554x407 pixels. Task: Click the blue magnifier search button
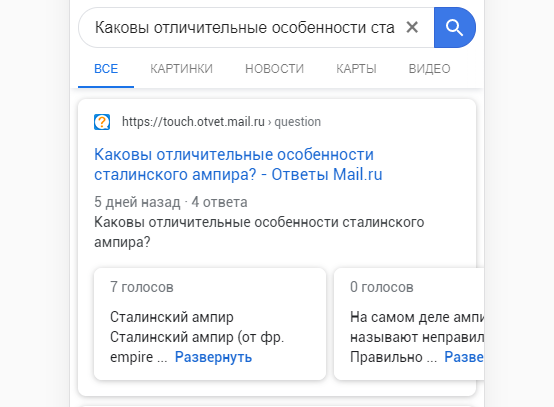click(454, 27)
